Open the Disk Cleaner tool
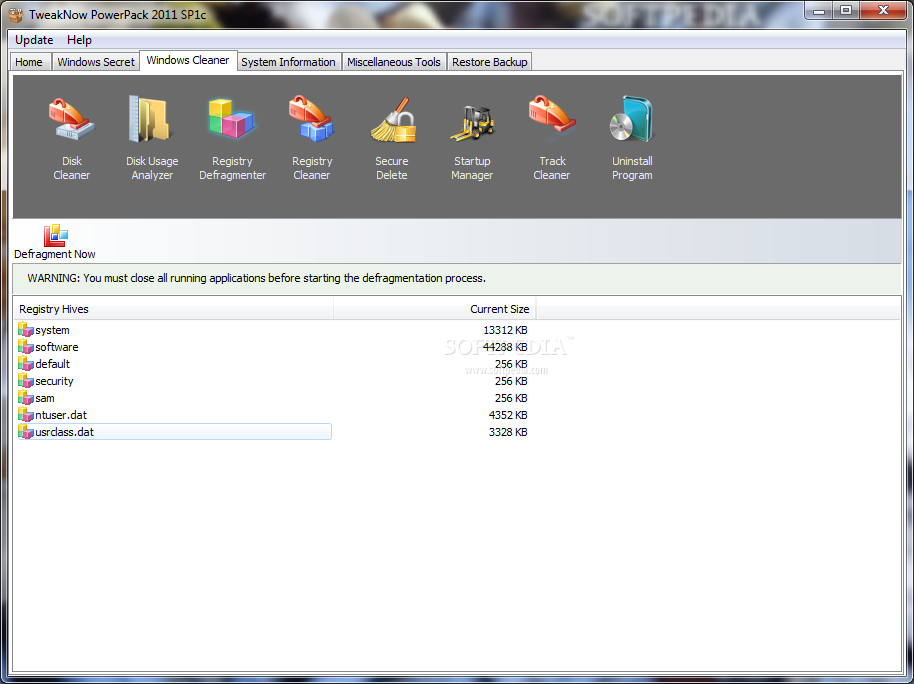The image size is (914, 684). [x=72, y=139]
